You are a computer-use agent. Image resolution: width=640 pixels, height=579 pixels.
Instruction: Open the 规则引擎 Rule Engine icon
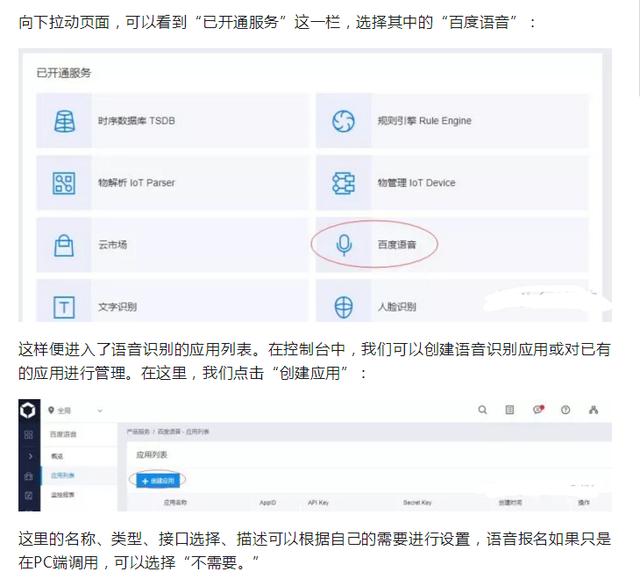point(343,121)
